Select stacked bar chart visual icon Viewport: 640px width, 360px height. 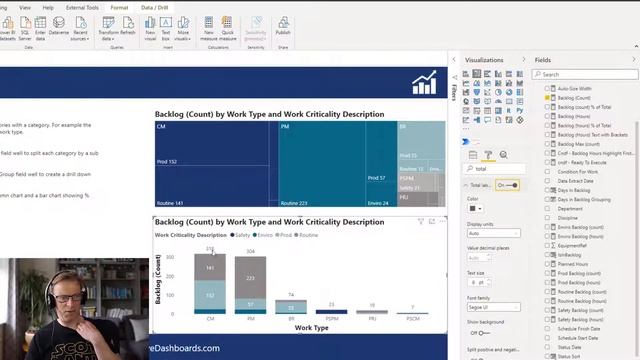[466, 74]
